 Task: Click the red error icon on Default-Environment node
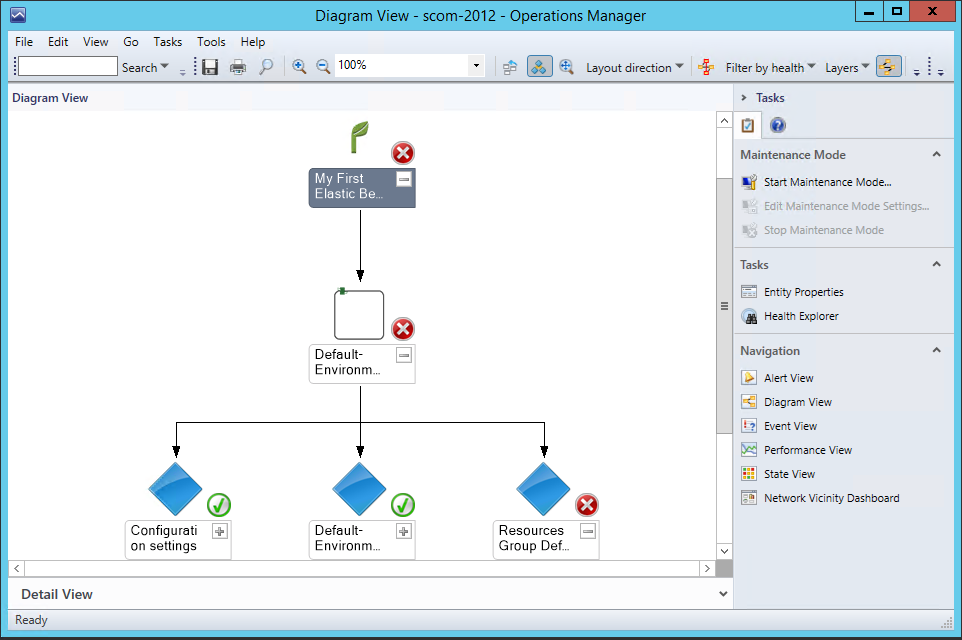point(402,329)
